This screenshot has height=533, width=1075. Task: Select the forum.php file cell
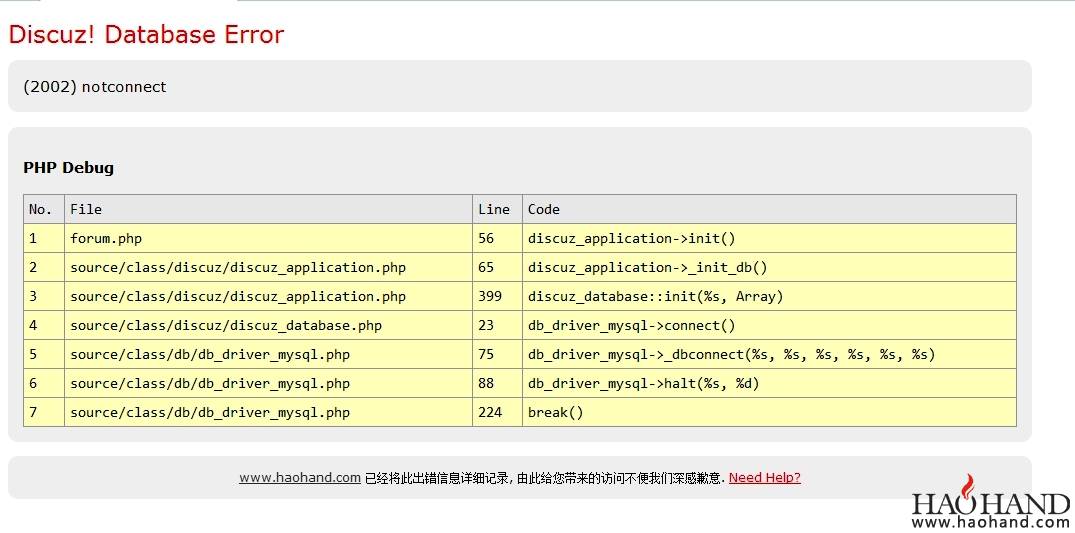click(268, 239)
